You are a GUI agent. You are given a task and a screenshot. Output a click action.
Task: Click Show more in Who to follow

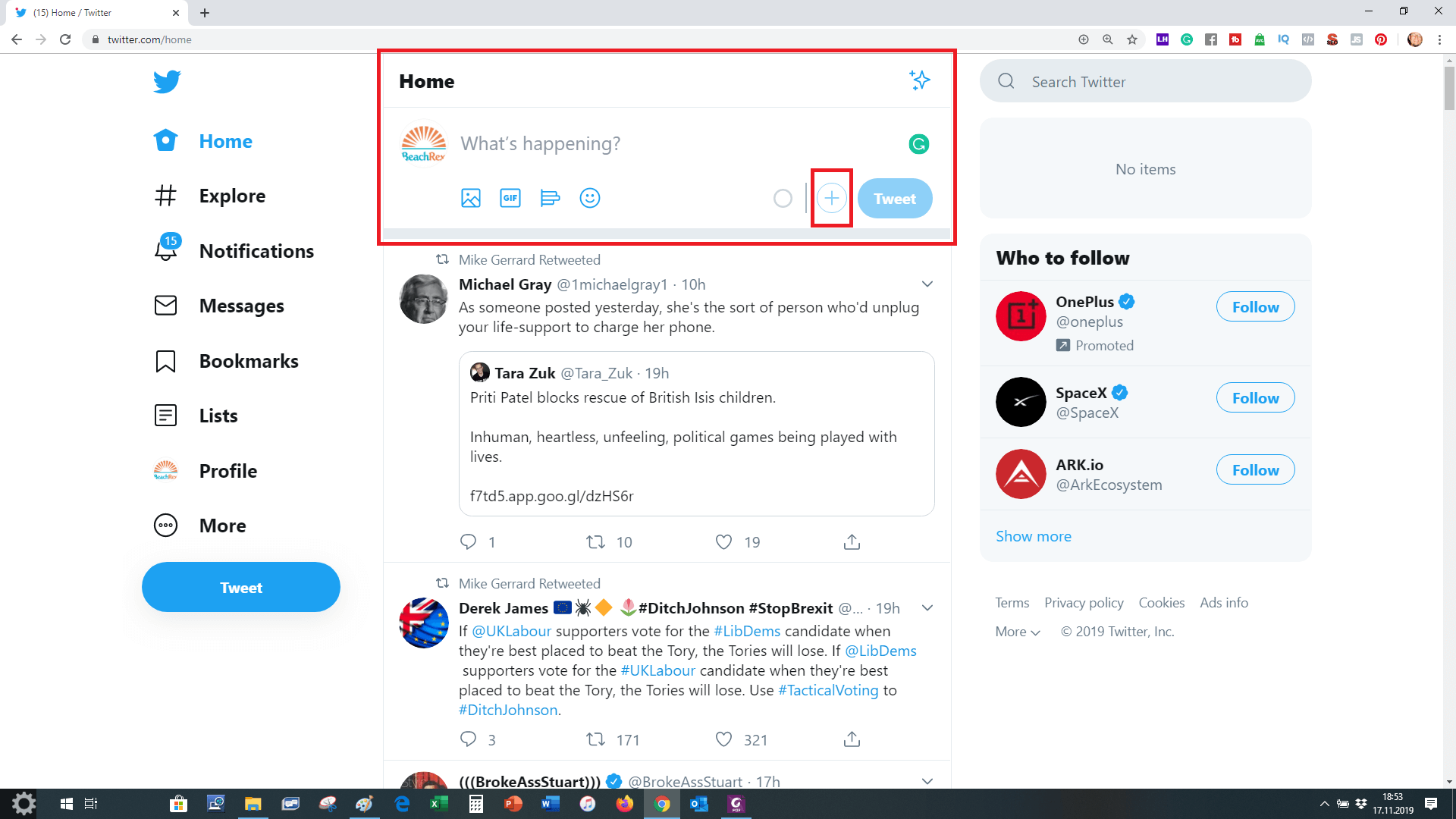(x=1033, y=536)
